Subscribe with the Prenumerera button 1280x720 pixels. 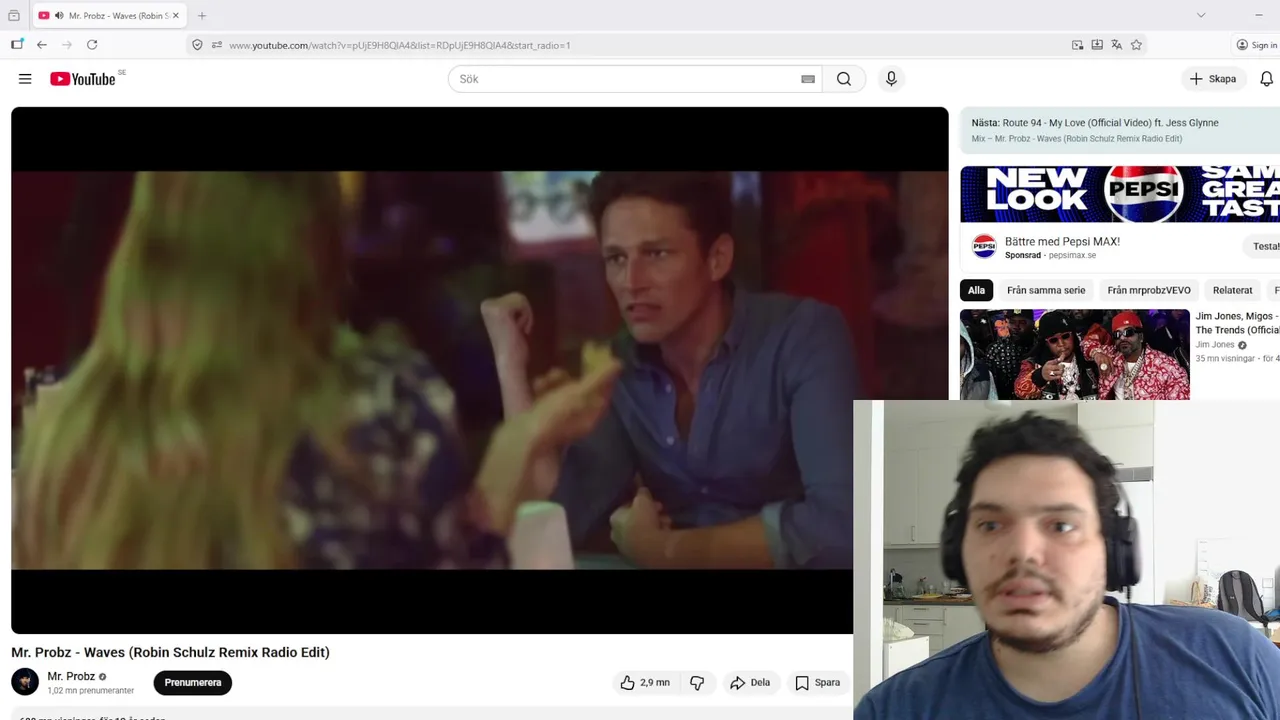pos(193,683)
